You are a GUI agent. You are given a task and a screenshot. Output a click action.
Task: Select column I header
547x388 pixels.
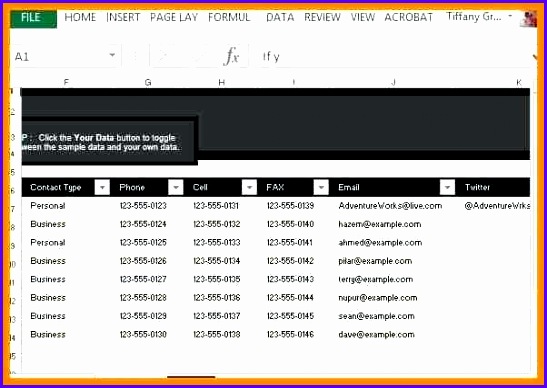[294, 82]
